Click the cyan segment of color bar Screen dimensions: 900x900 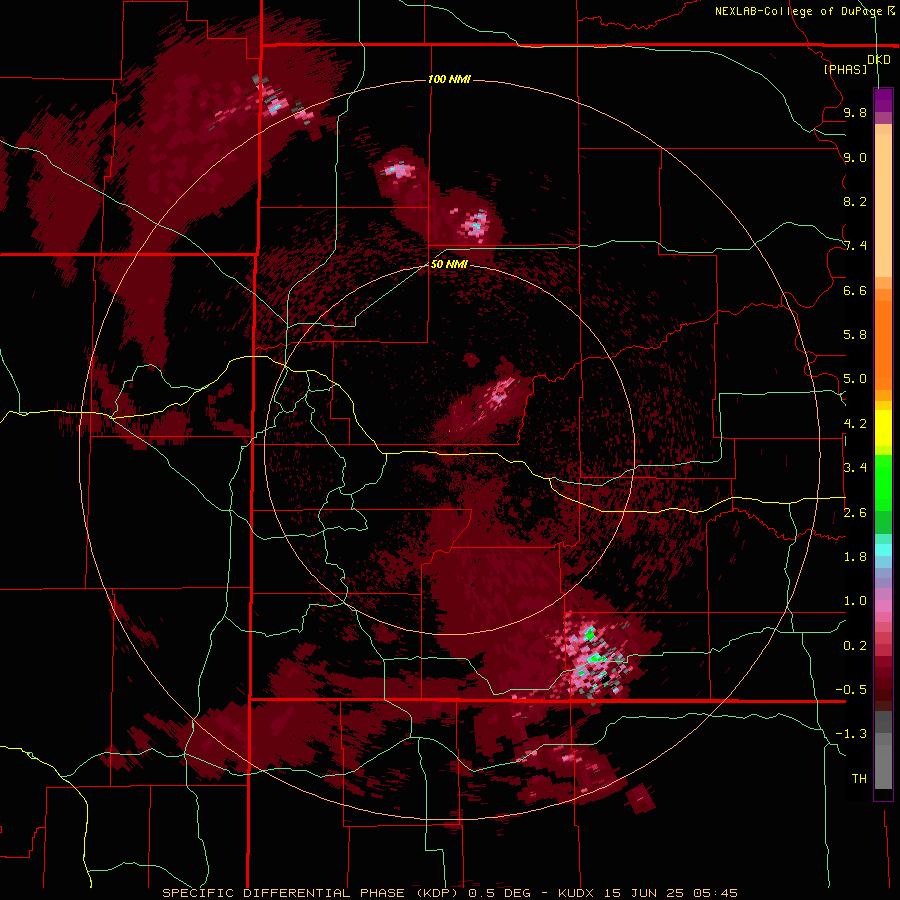tap(883, 550)
